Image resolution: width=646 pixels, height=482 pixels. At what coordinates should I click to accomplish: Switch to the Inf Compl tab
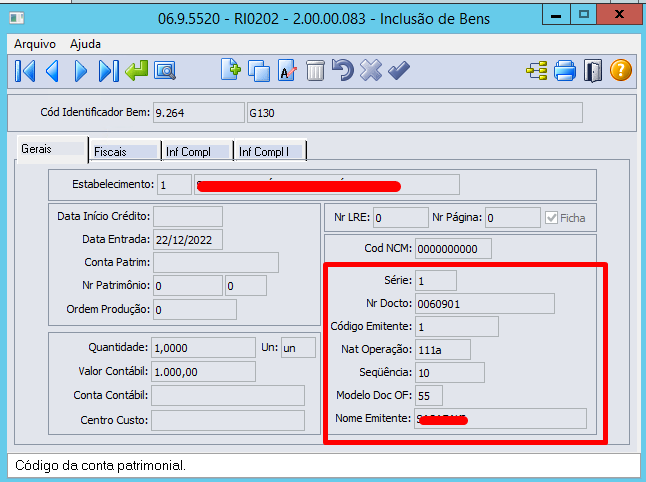click(x=197, y=152)
